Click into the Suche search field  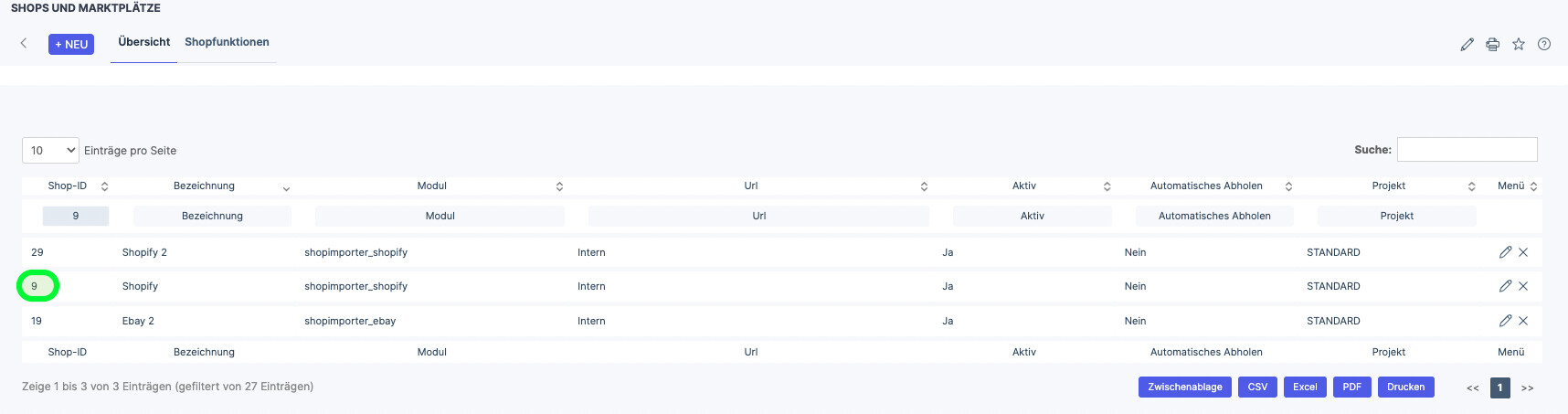[1467, 149]
